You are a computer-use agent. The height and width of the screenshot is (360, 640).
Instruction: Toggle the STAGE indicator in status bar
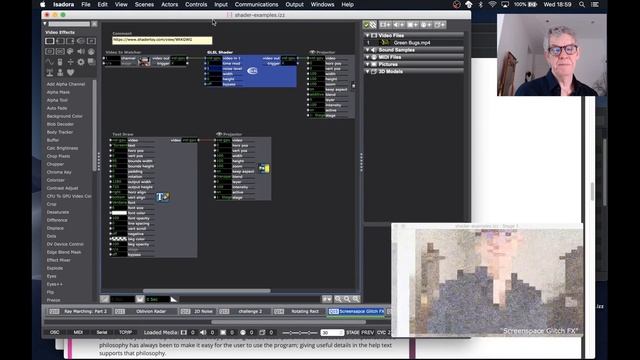pyautogui.click(x=353, y=333)
